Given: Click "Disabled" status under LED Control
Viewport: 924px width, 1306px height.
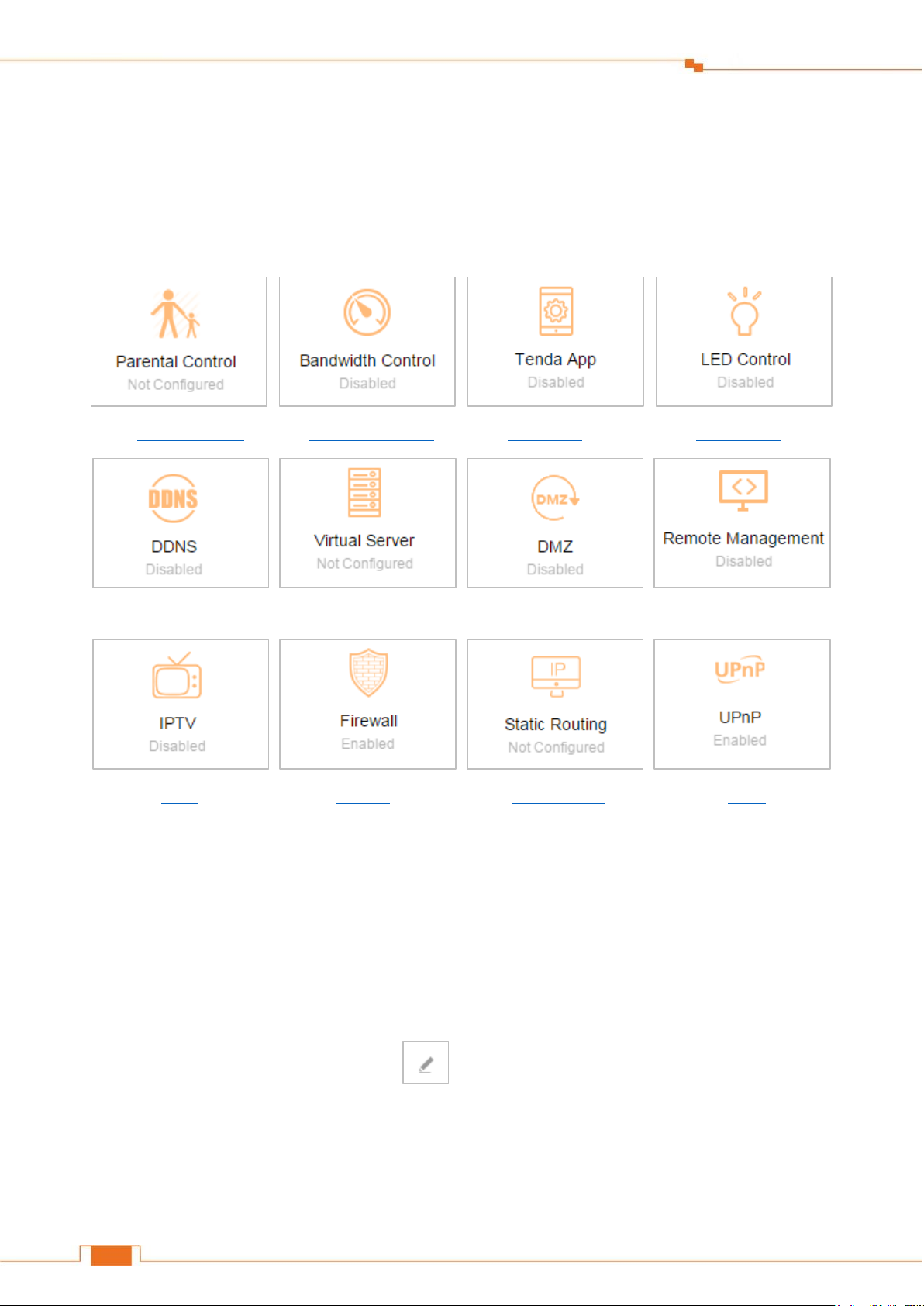Looking at the screenshot, I should 745,382.
